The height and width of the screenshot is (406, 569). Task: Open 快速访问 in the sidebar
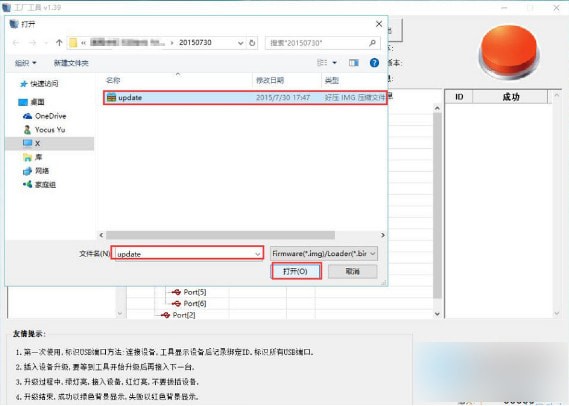pos(39,84)
